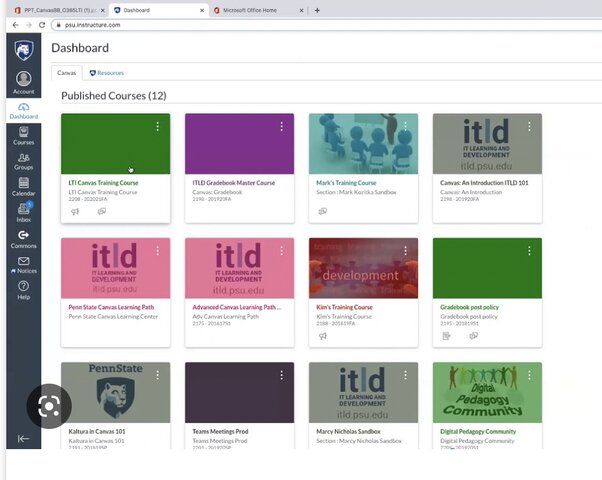602x480 pixels.
Task: Open discussions icon on Mark's Training Course card
Action: click(x=322, y=211)
